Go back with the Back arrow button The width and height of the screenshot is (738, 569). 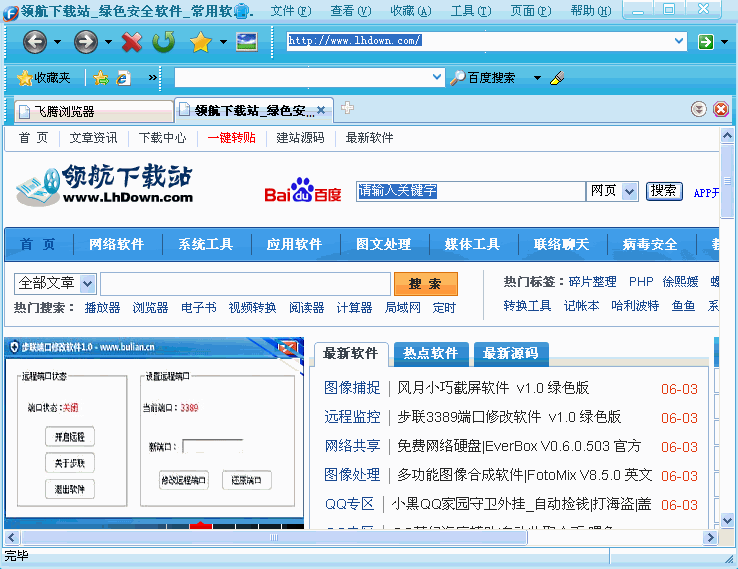click(35, 42)
